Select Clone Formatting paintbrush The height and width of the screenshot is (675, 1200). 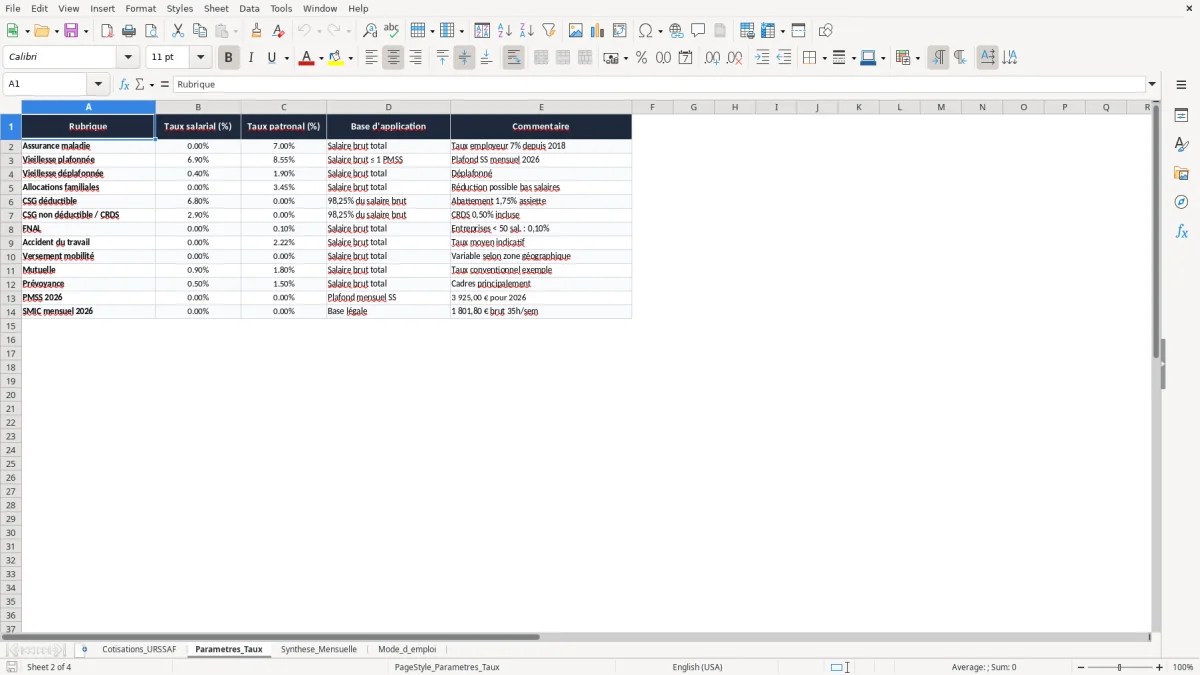click(256, 31)
